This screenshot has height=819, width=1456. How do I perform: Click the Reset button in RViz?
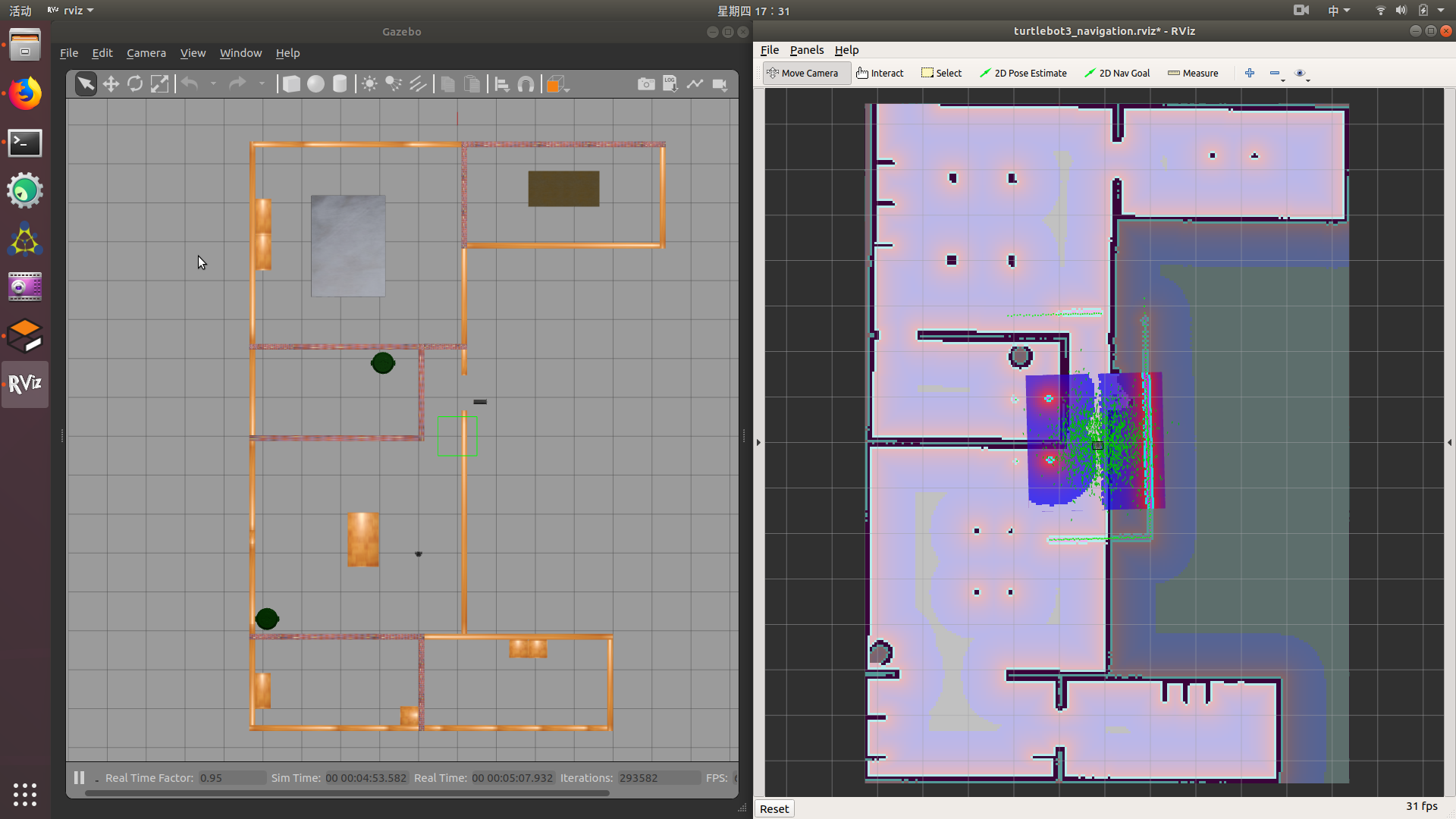click(774, 808)
